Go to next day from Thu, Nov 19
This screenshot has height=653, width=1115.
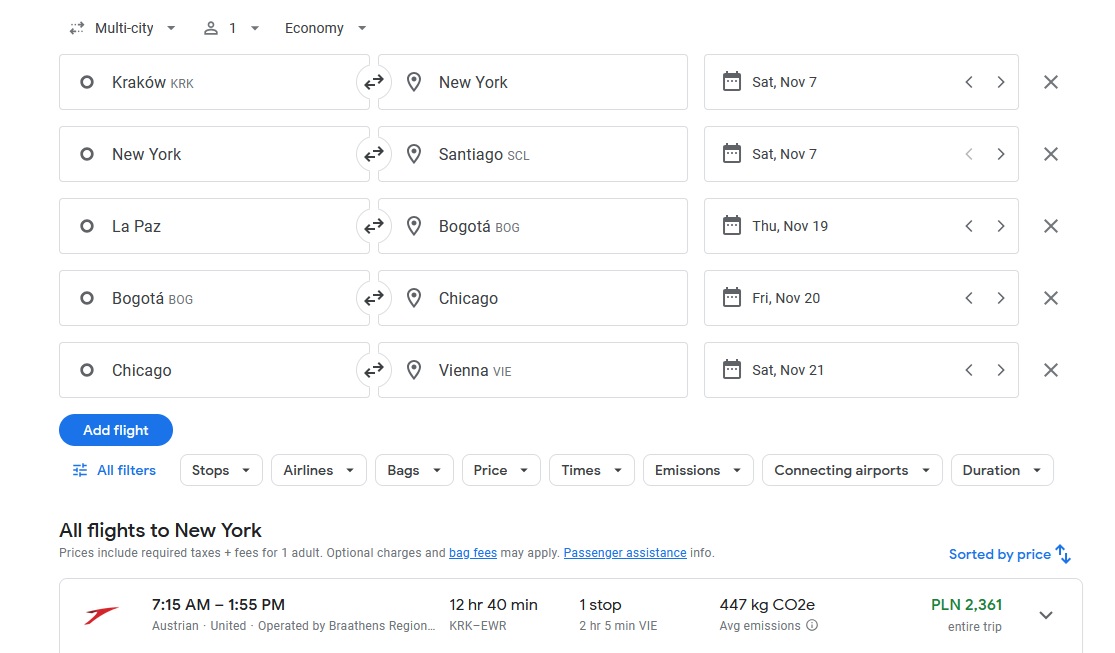1001,226
